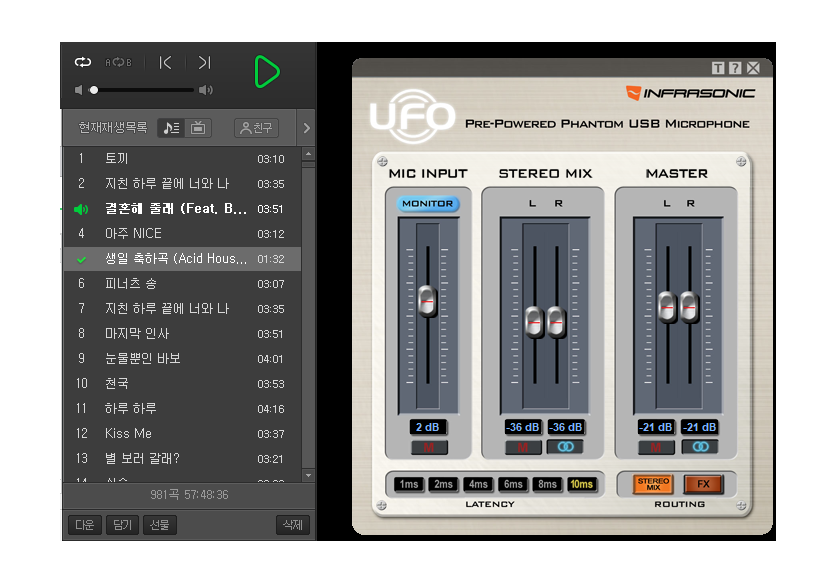Adjust the player volume slider
This screenshot has height=582, width=835.
pos(142,90)
